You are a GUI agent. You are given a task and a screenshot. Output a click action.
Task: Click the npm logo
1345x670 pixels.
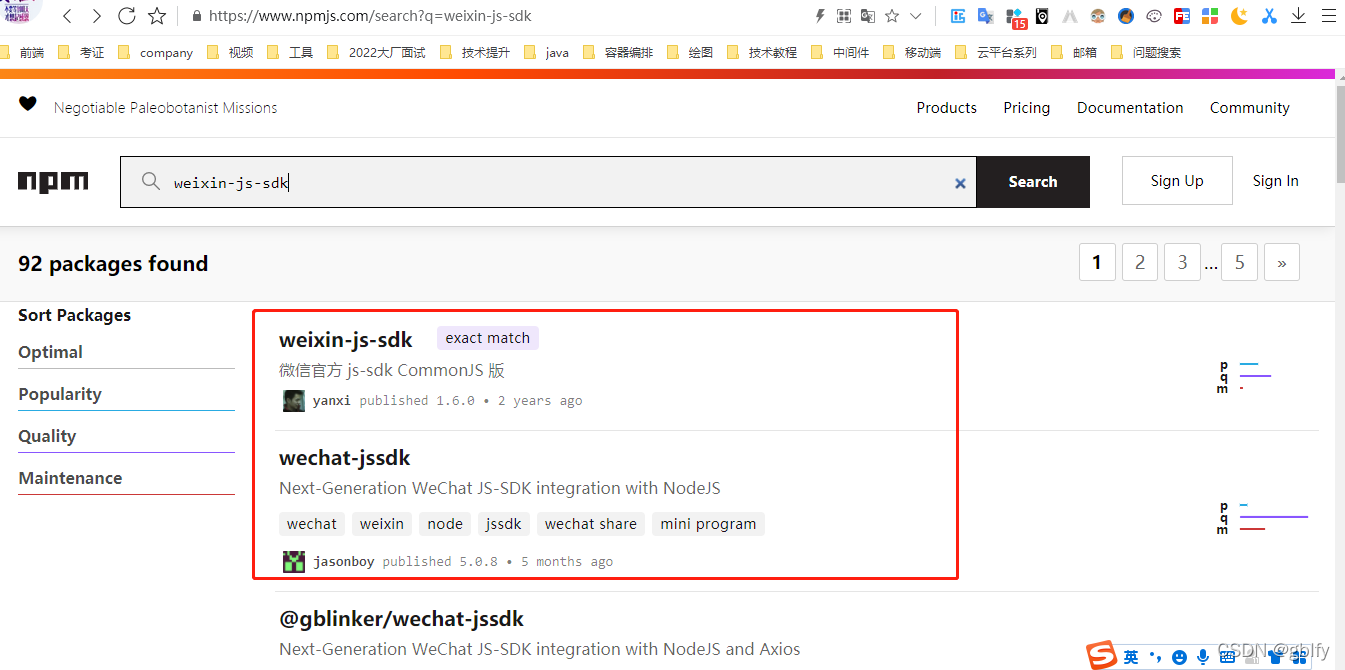click(53, 182)
